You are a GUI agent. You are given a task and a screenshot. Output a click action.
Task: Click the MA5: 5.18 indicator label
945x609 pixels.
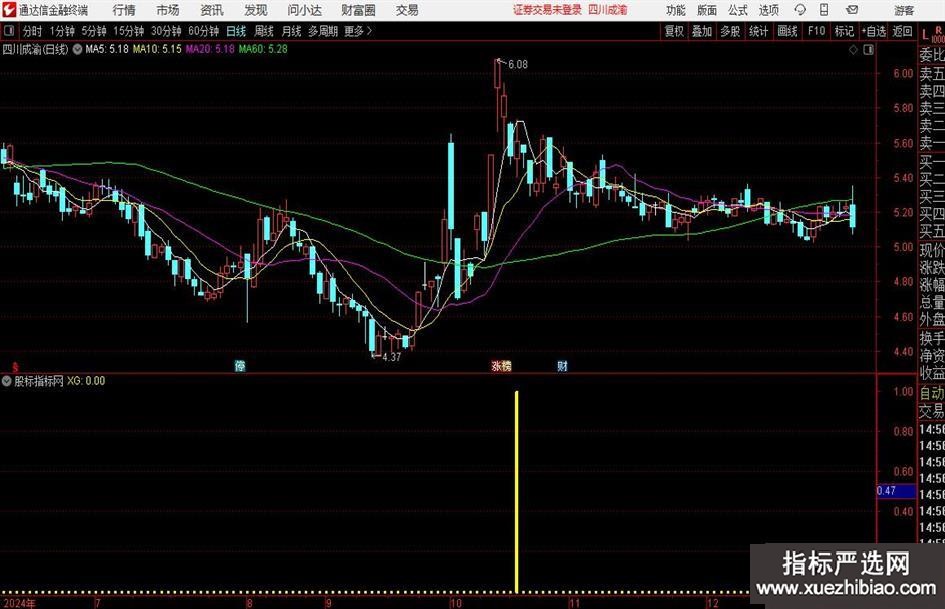coord(107,49)
